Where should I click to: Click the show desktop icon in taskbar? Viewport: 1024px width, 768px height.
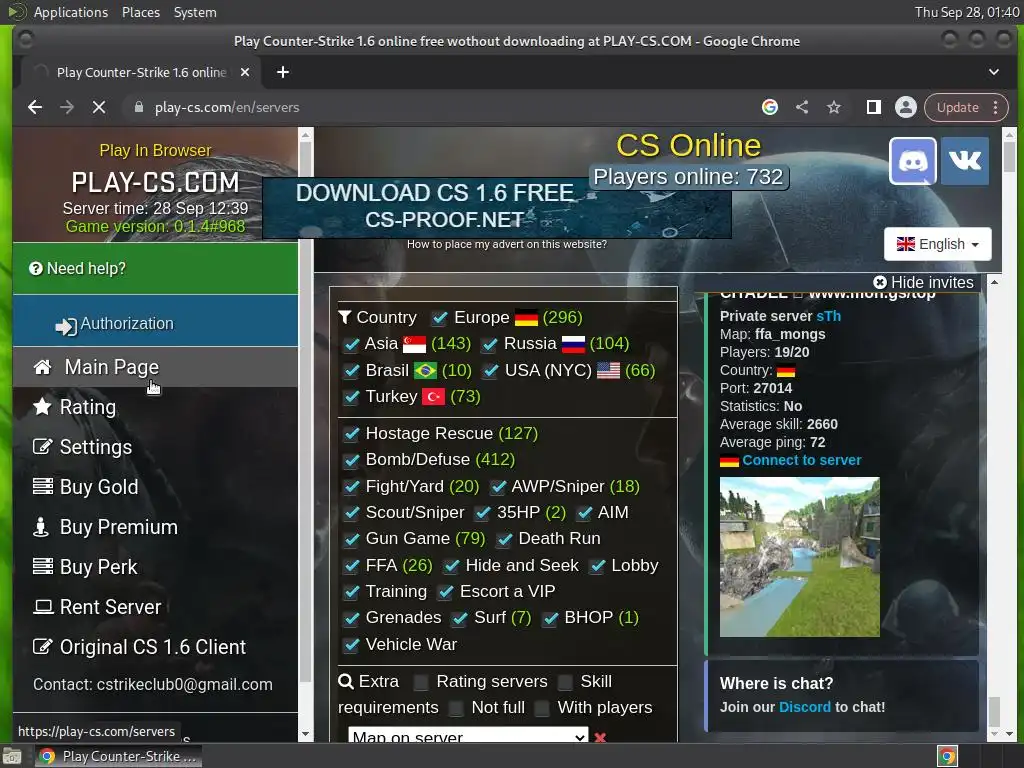click(12, 756)
